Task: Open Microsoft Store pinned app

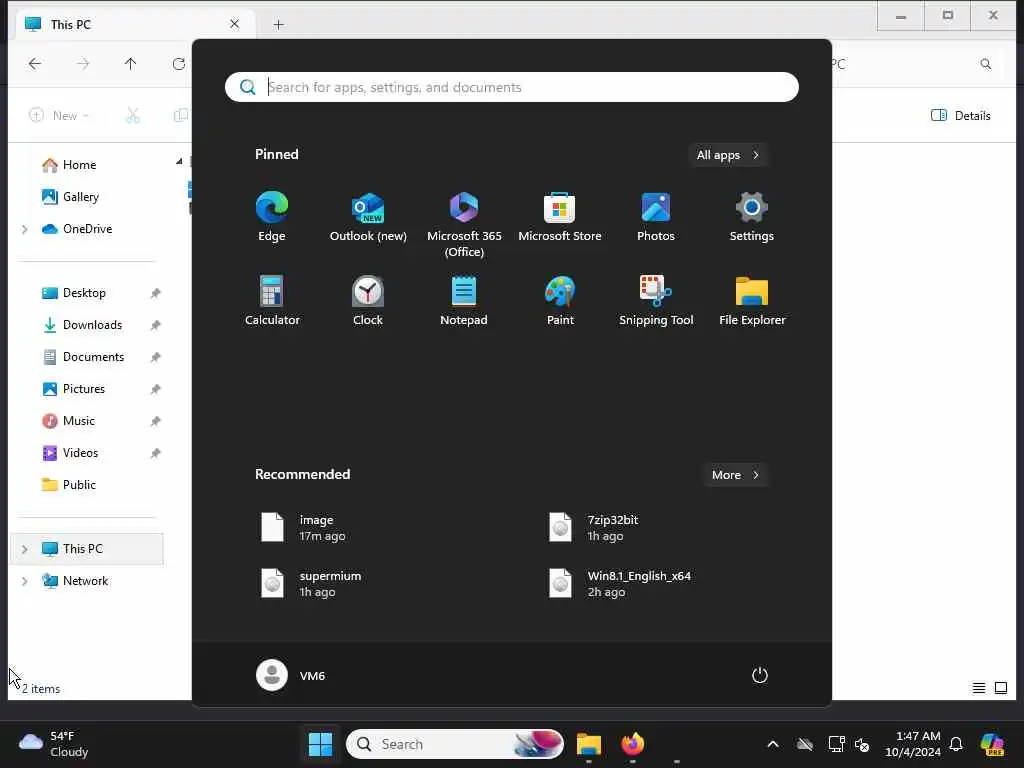Action: click(560, 217)
